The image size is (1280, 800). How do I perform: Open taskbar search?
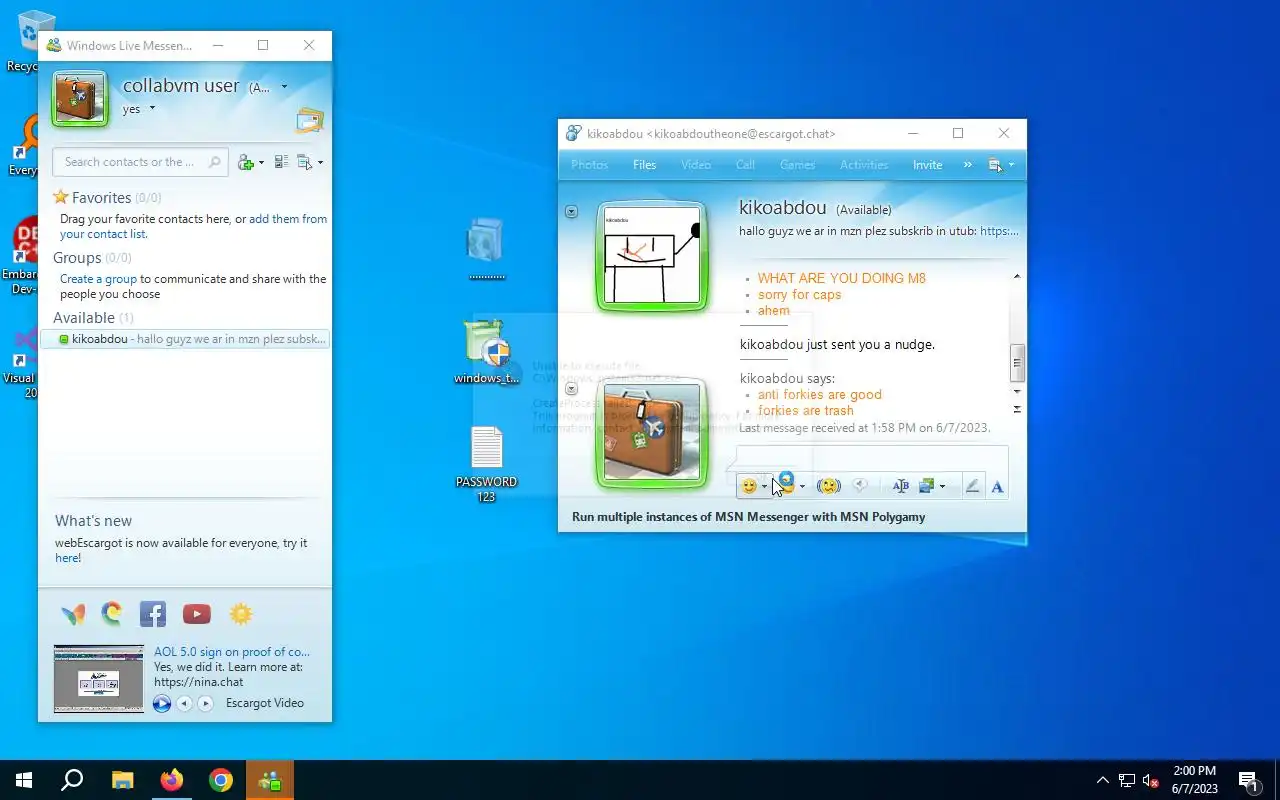point(72,780)
